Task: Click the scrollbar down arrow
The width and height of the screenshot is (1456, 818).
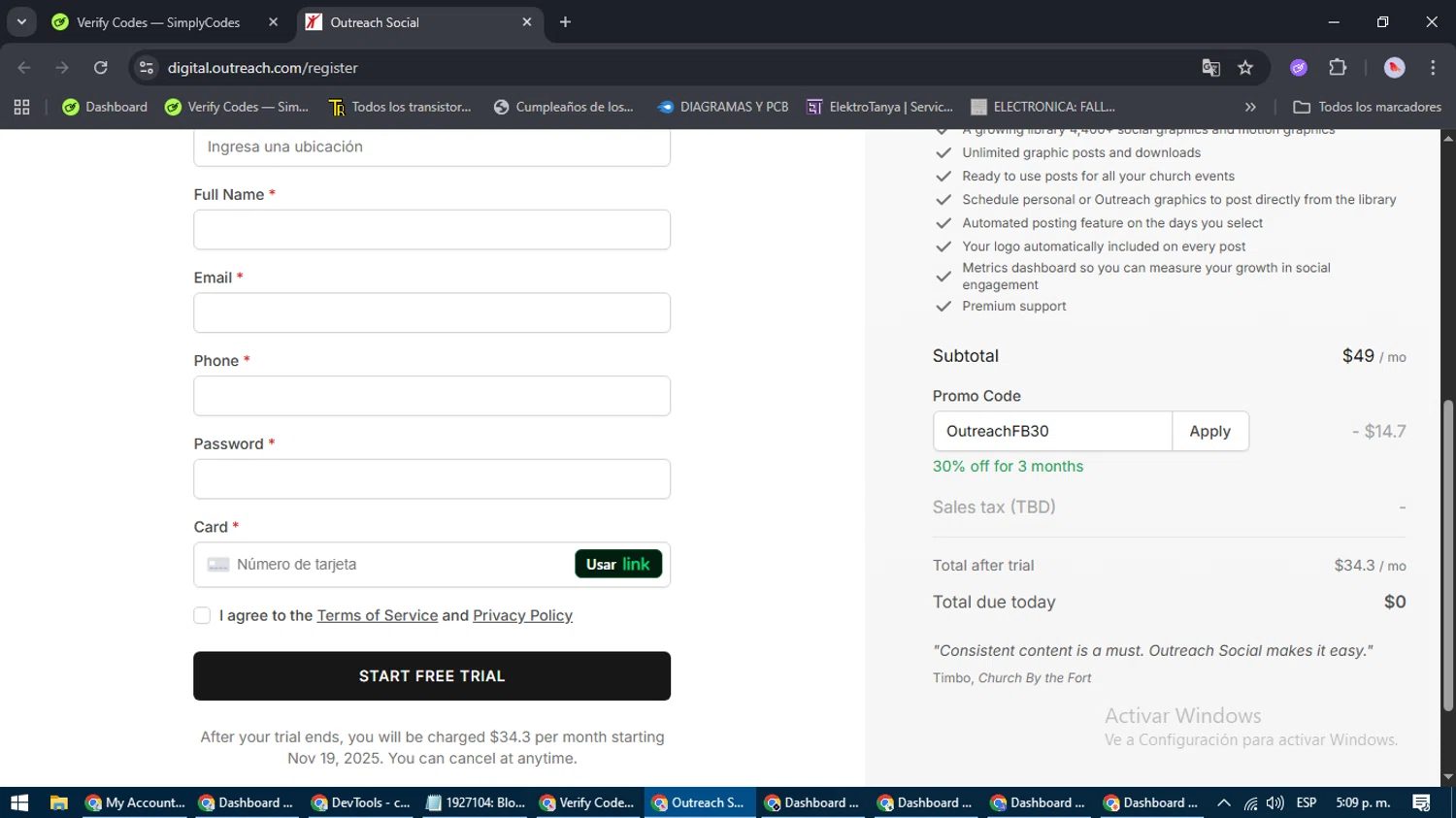Action: pyautogui.click(x=1448, y=777)
